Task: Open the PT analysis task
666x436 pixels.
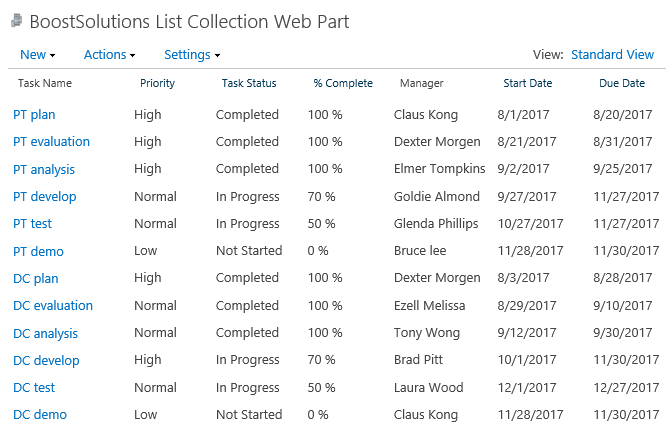Action: pos(44,170)
